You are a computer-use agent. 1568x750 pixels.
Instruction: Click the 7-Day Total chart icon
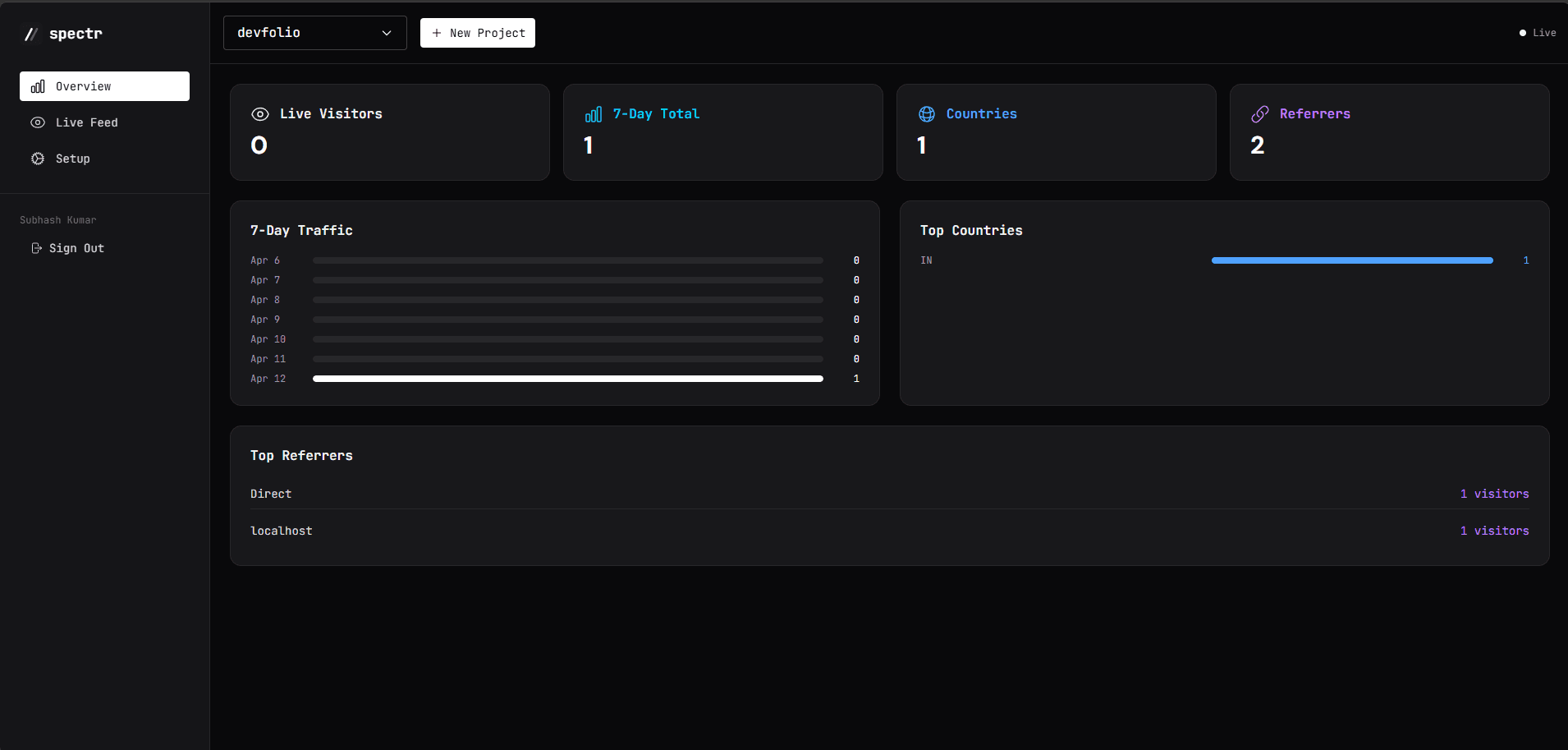click(594, 114)
